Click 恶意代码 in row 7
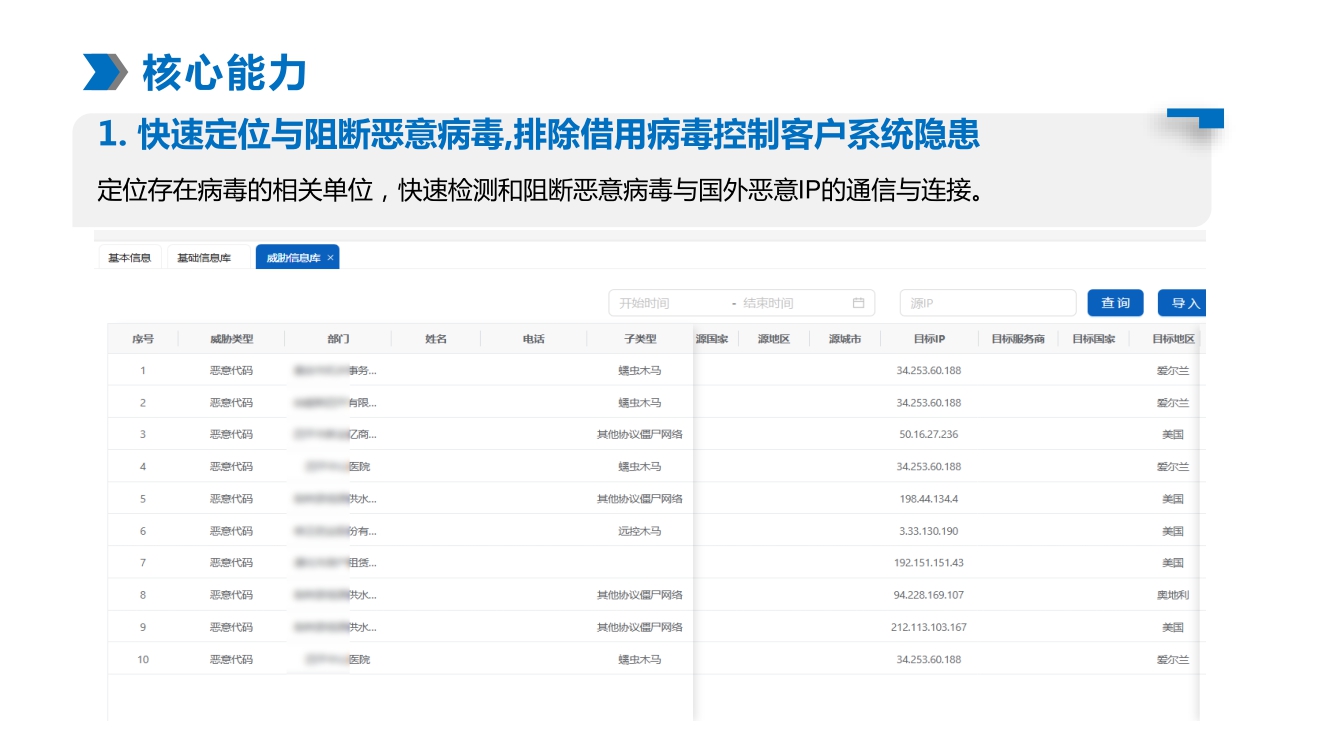Screen dimensions: 1334x750 [x=232, y=563]
